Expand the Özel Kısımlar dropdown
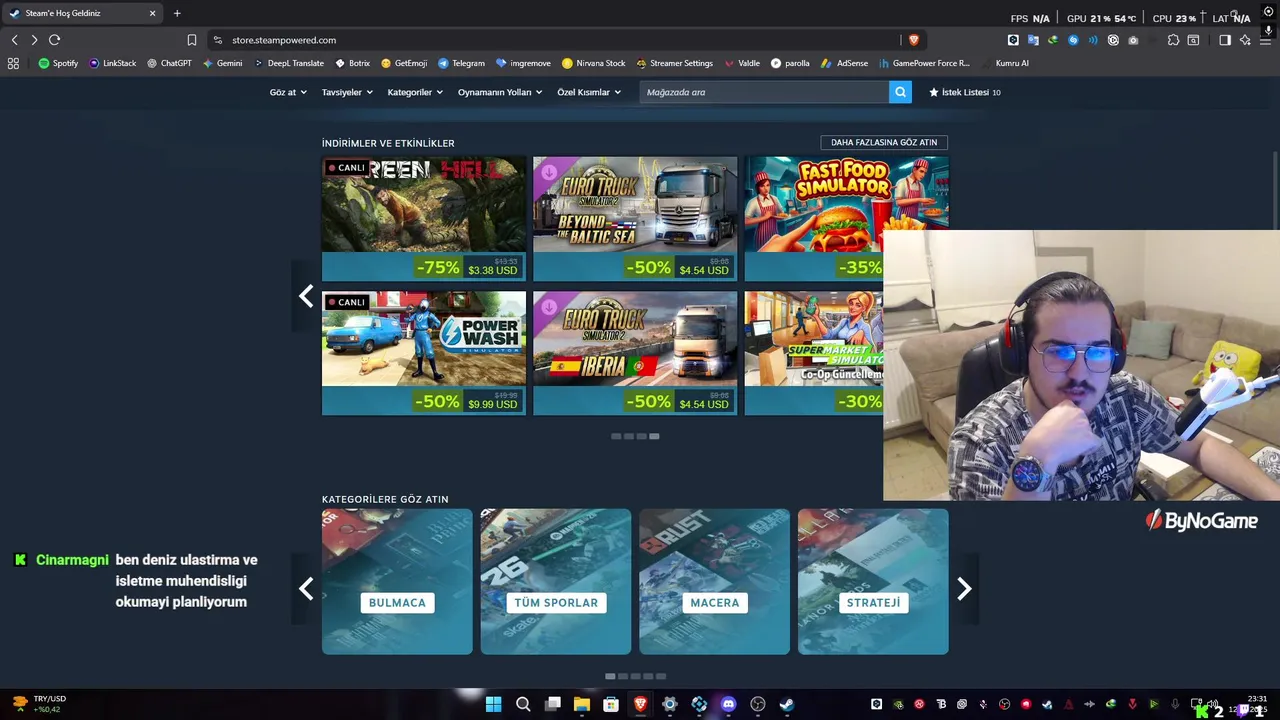 pyautogui.click(x=589, y=92)
